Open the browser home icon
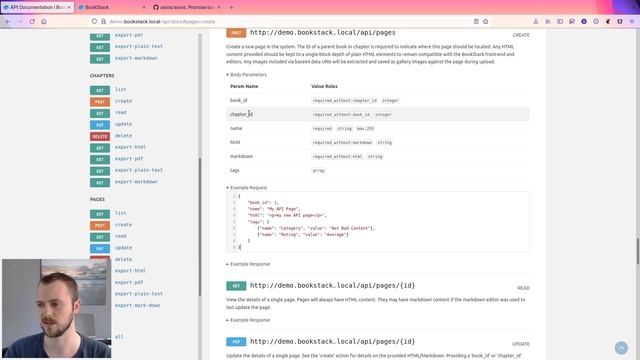 44,21
